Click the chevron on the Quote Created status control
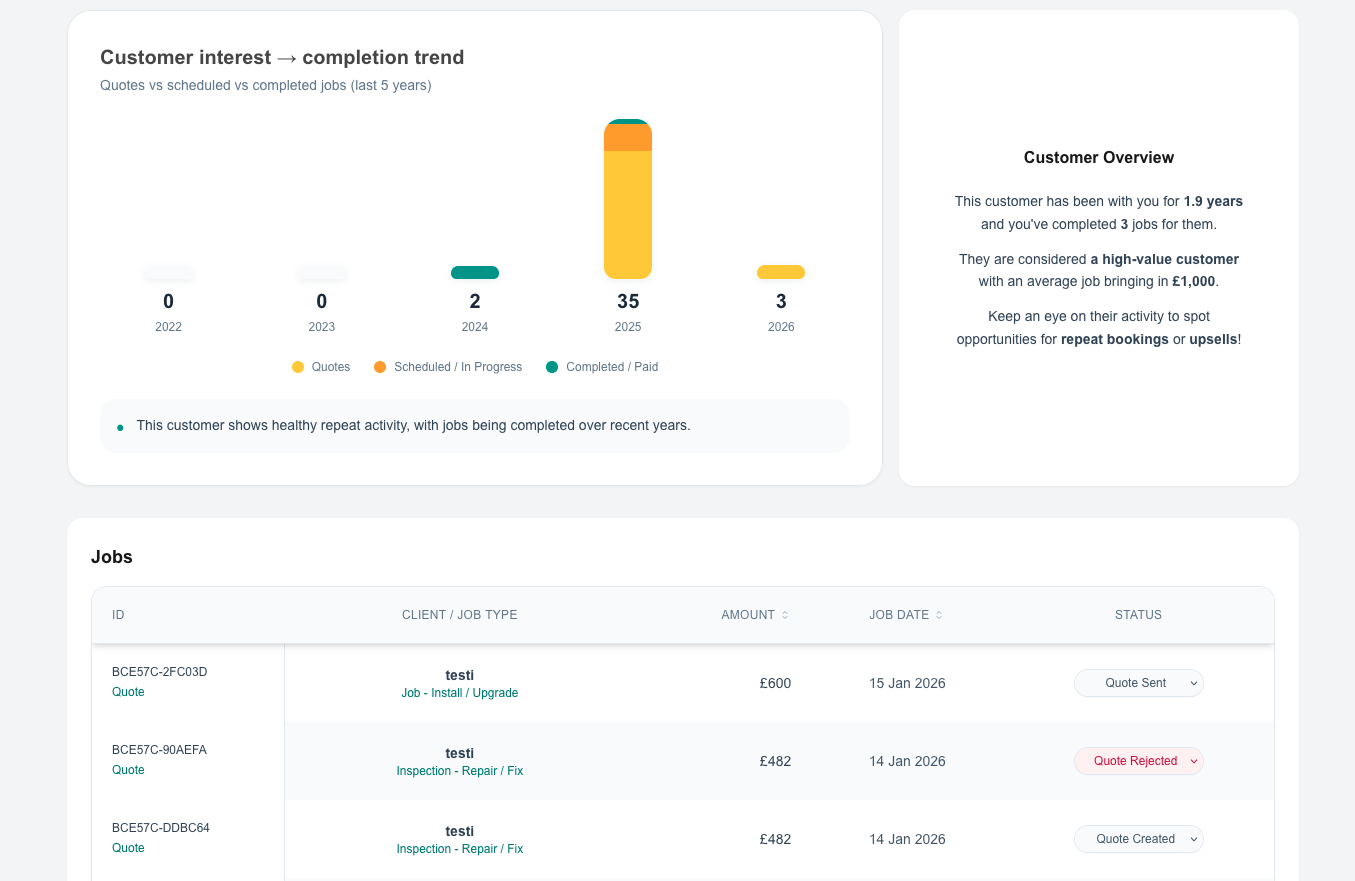Image resolution: width=1355 pixels, height=881 pixels. point(1192,839)
